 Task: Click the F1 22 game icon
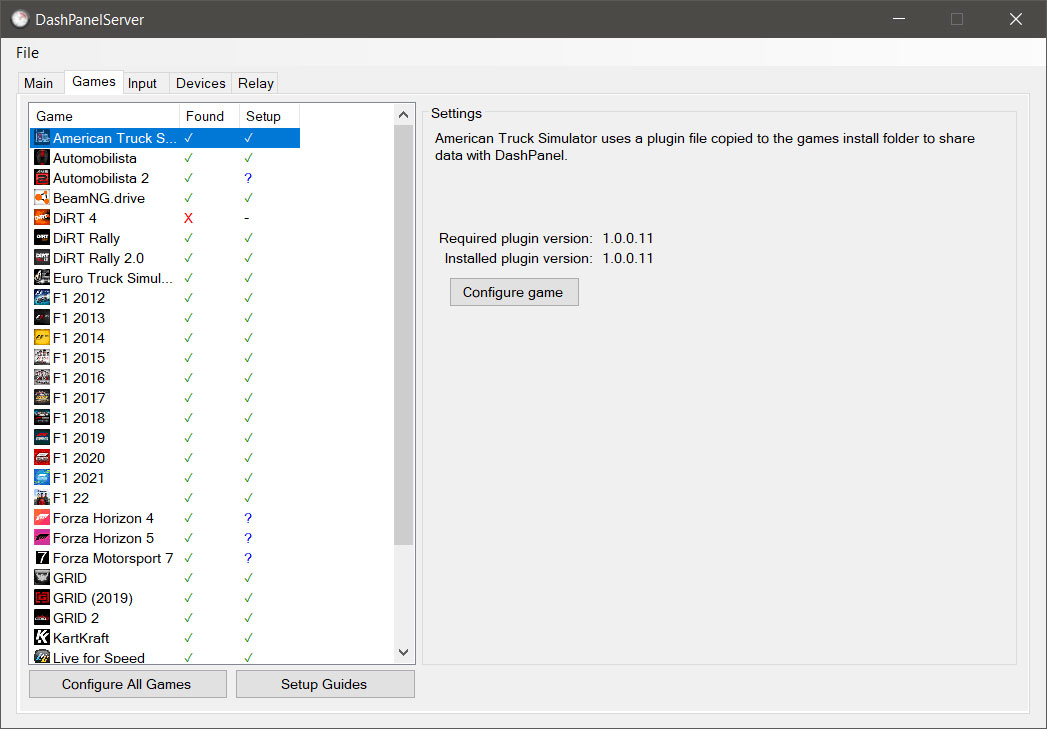point(42,498)
